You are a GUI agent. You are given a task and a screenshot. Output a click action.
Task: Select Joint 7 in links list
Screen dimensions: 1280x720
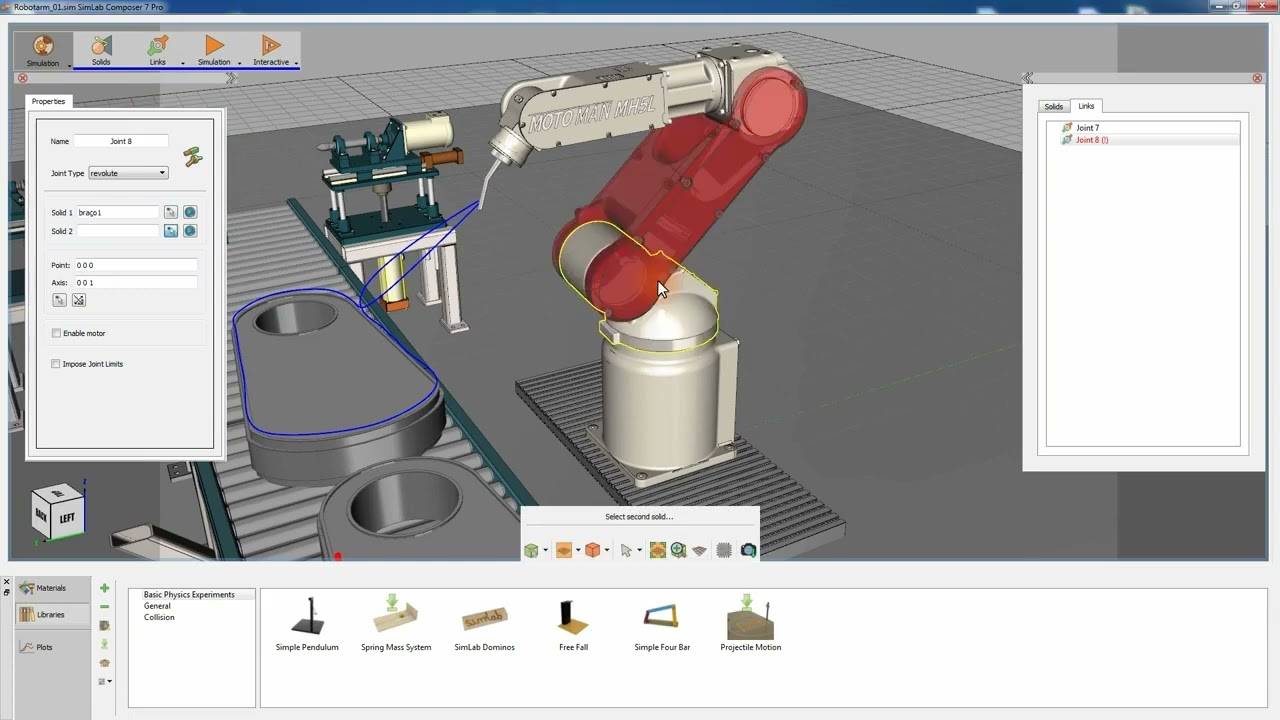click(x=1087, y=128)
